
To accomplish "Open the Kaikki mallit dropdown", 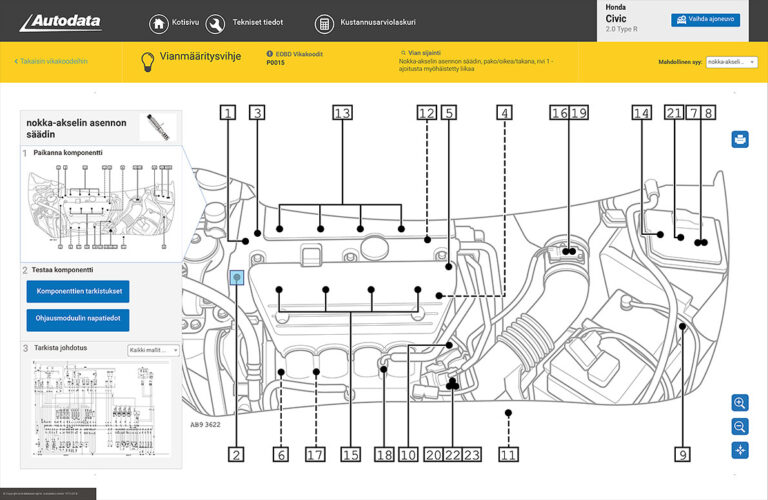I will pos(154,350).
